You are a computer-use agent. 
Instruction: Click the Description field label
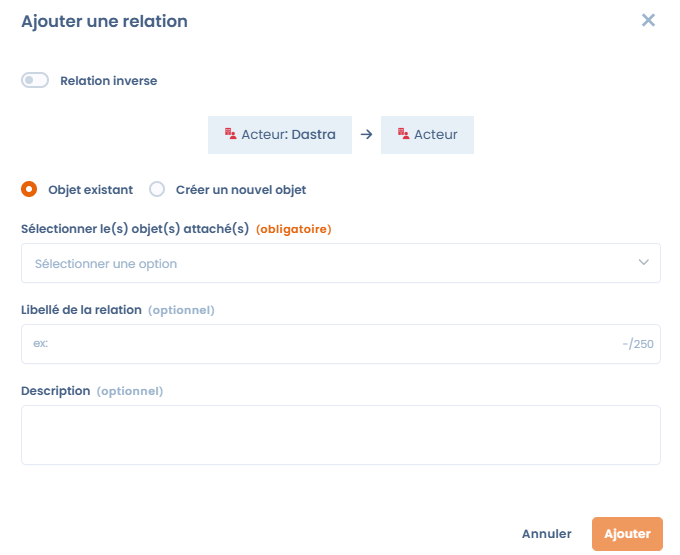tap(55, 391)
